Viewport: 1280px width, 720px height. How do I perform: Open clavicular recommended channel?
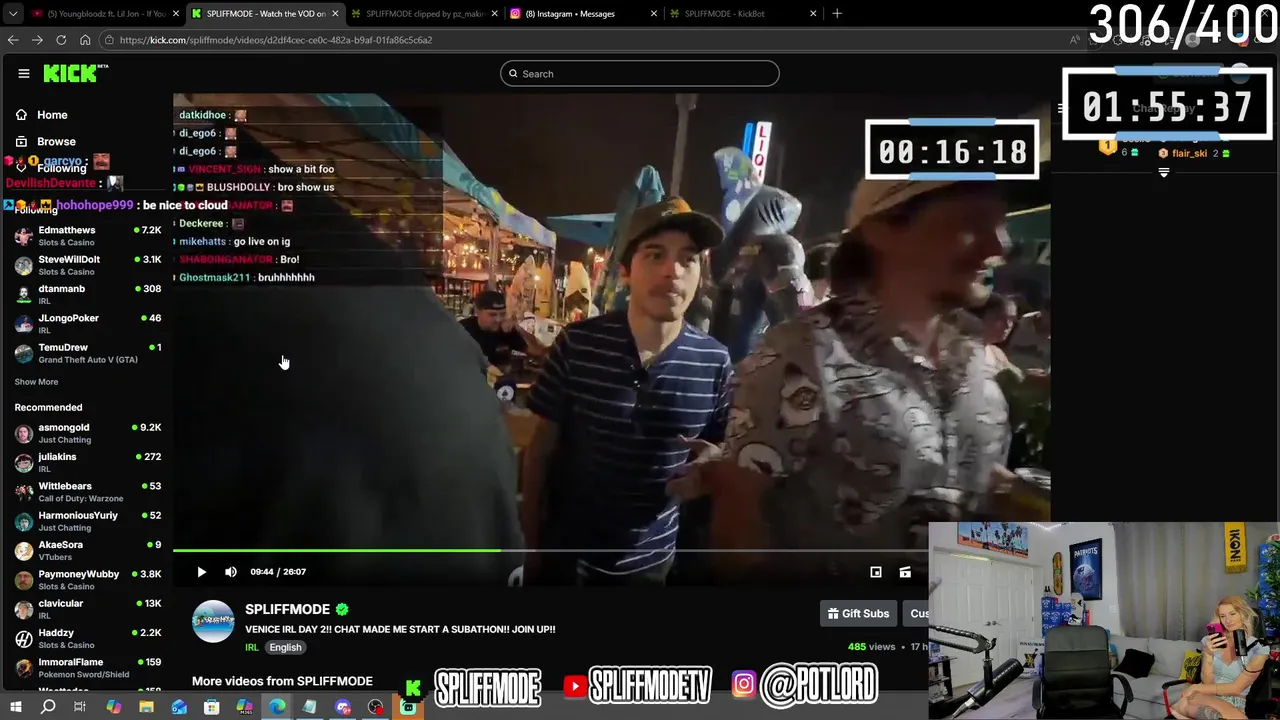88,609
